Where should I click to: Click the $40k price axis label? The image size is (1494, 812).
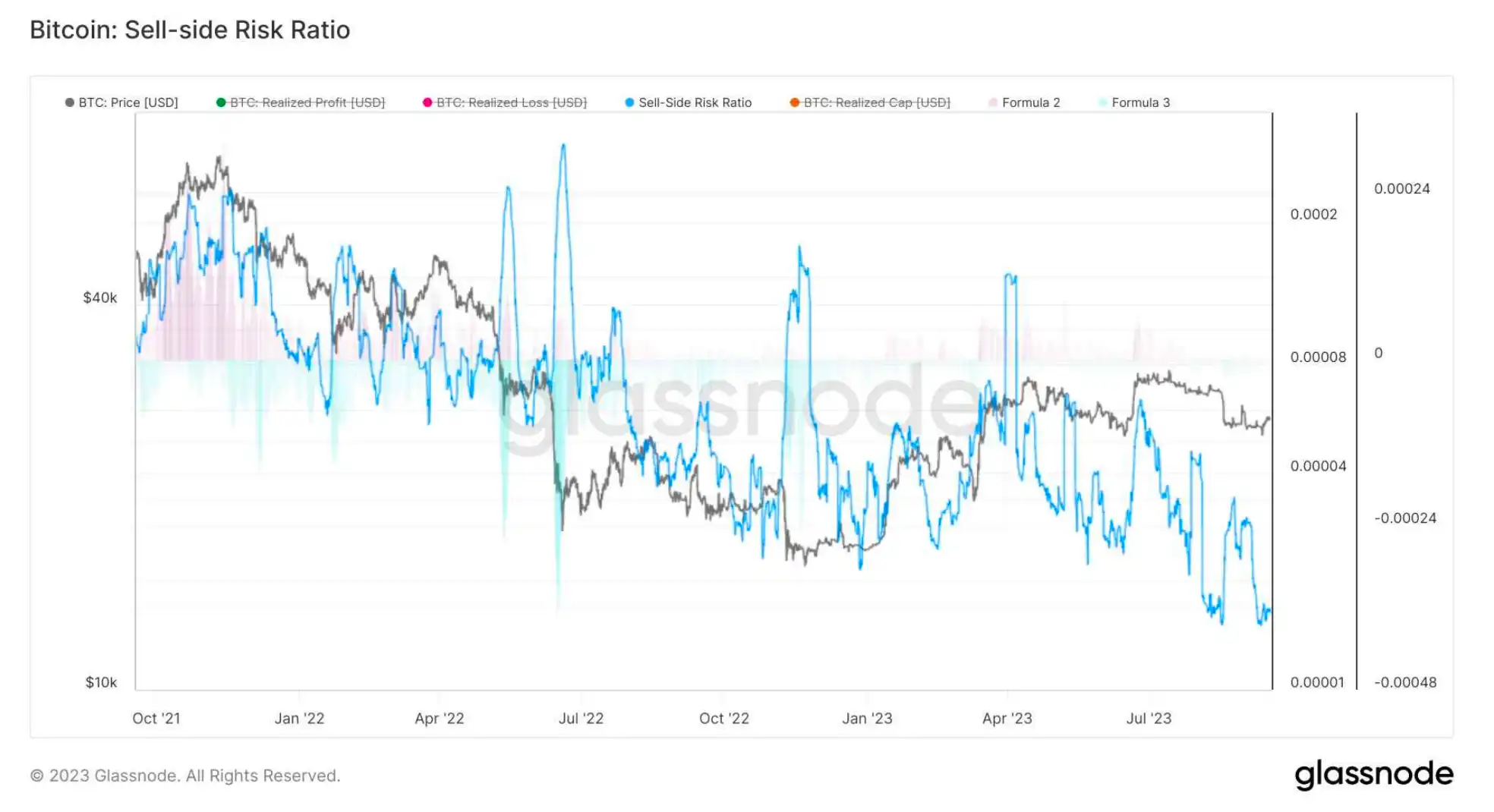100,297
